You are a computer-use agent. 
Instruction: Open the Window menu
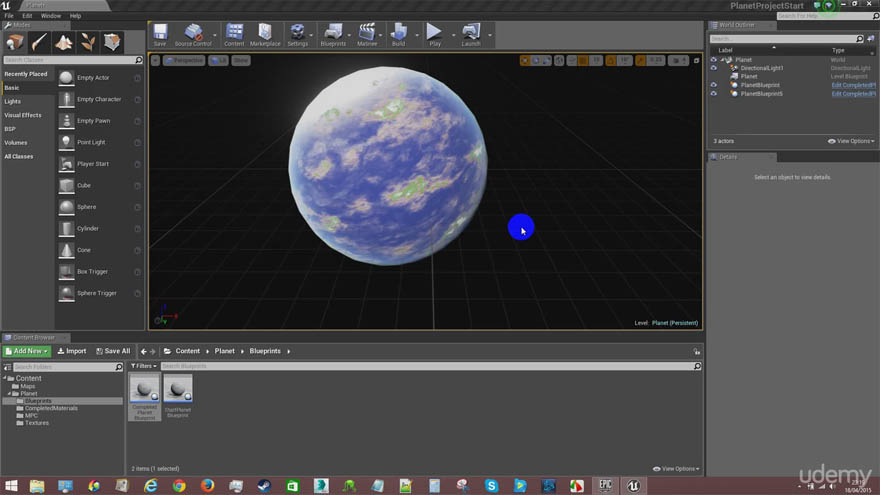point(51,16)
